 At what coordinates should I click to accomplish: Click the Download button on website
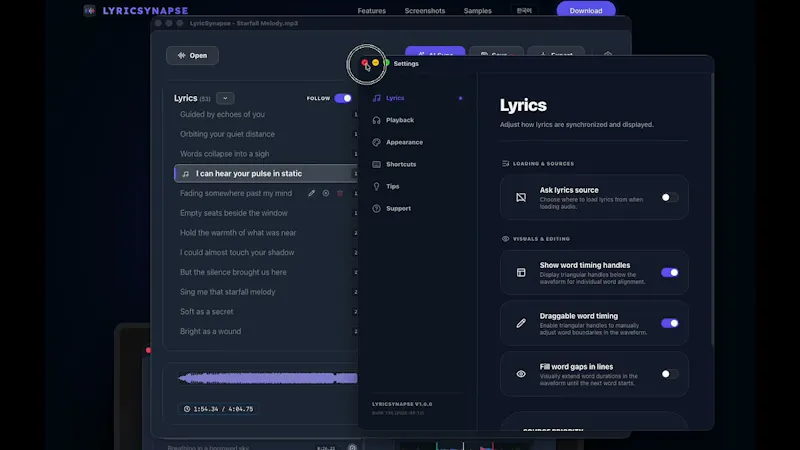(x=586, y=10)
